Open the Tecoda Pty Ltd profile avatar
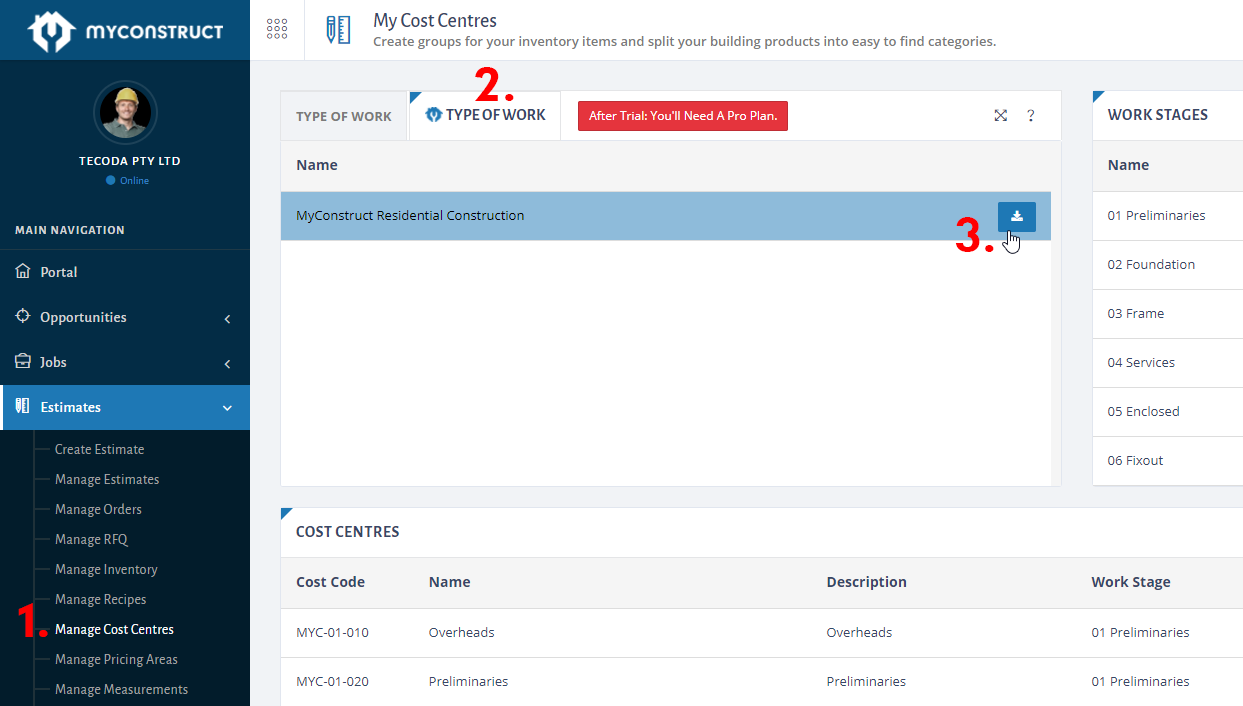 click(x=125, y=112)
